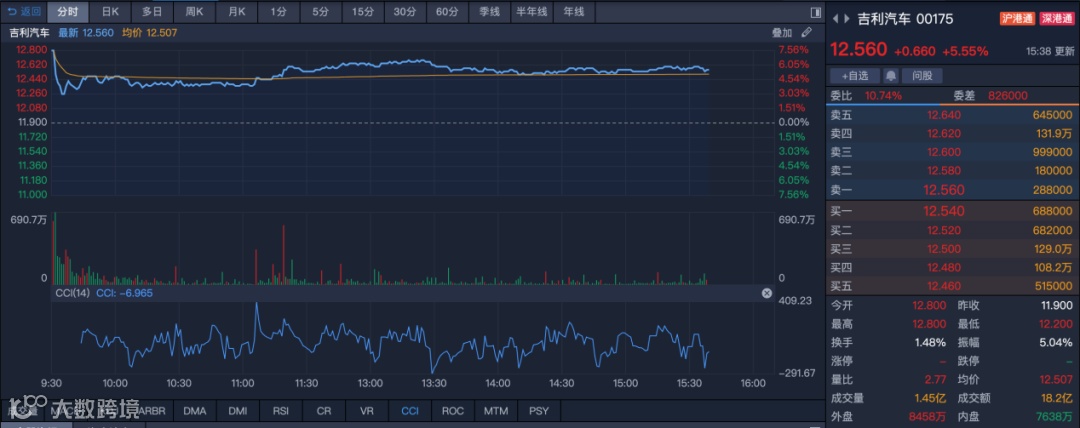
Task: Switch to the 季线 tab
Action: click(x=488, y=12)
